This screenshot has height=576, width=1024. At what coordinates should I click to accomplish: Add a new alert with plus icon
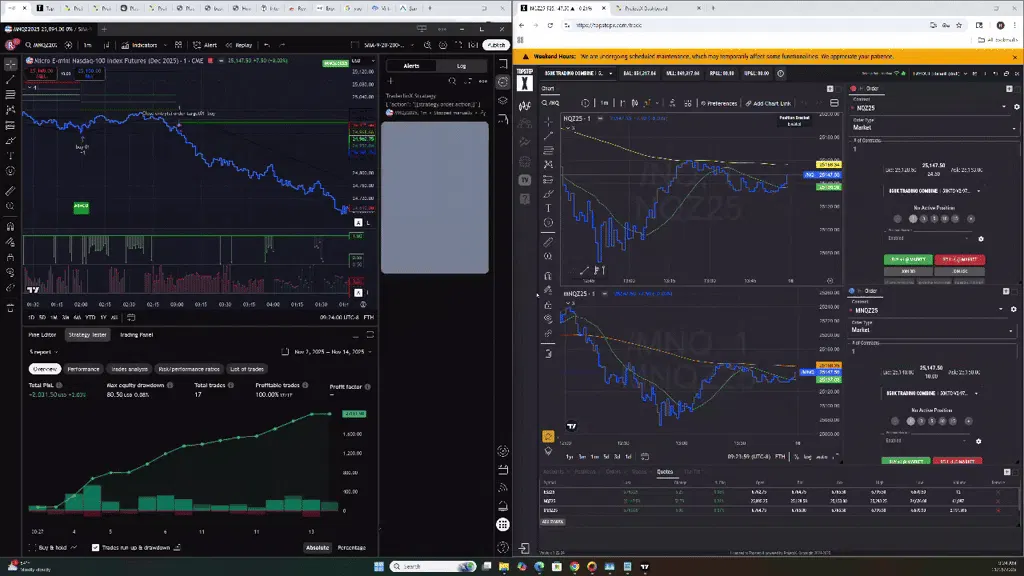[390, 82]
